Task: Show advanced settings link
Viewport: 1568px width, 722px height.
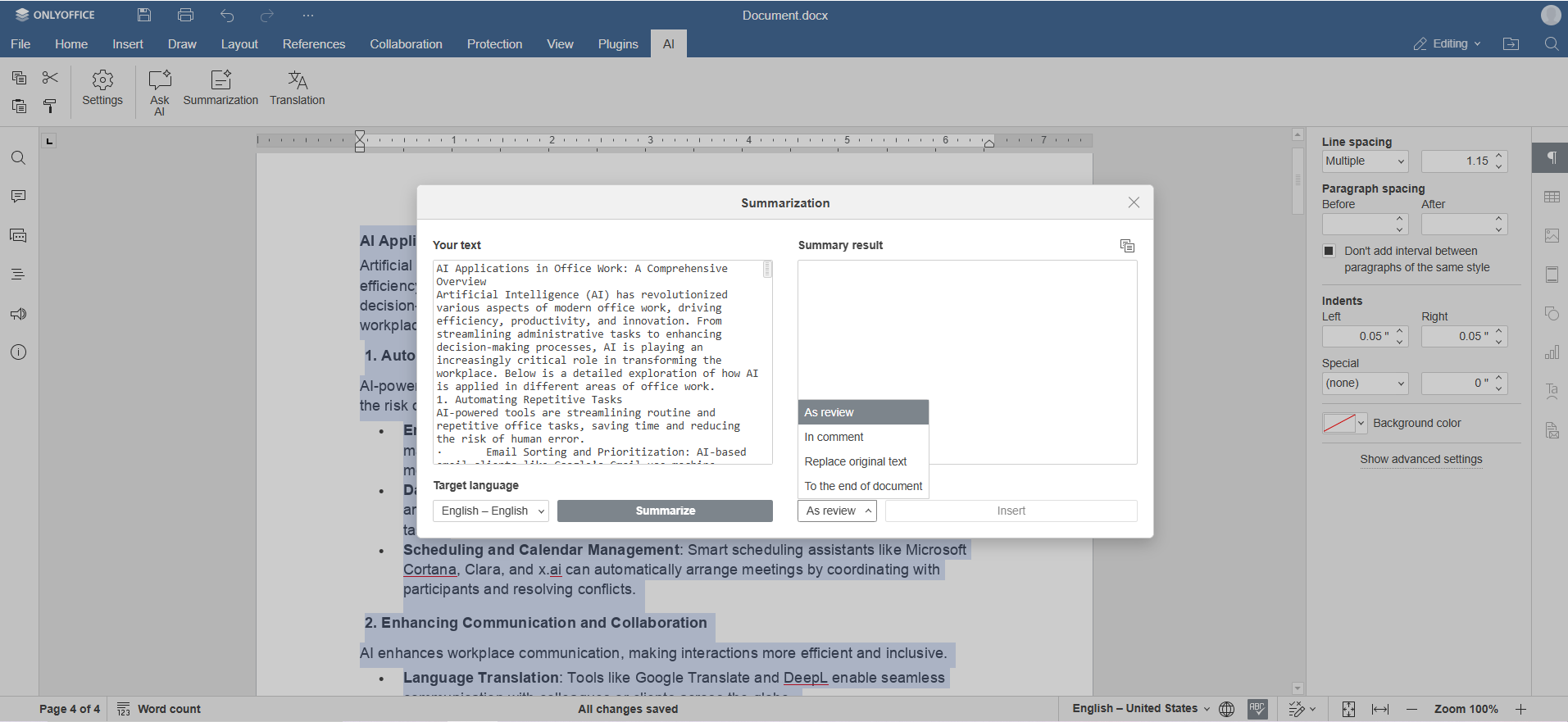Action: [1421, 459]
